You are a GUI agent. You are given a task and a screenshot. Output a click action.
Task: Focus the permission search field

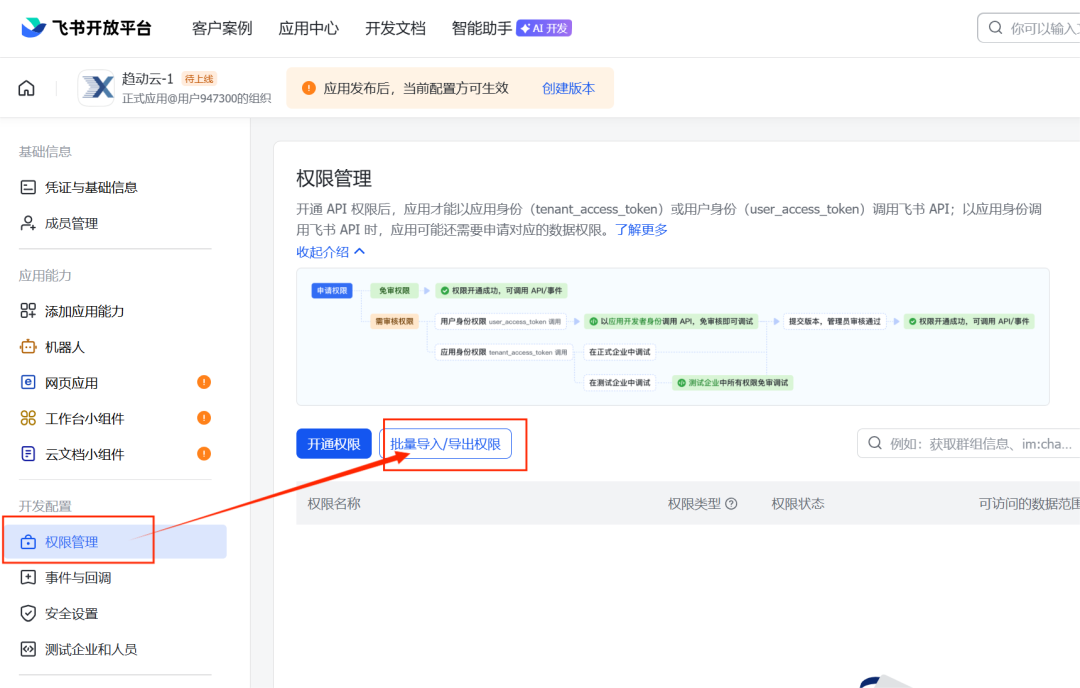[x=969, y=443]
